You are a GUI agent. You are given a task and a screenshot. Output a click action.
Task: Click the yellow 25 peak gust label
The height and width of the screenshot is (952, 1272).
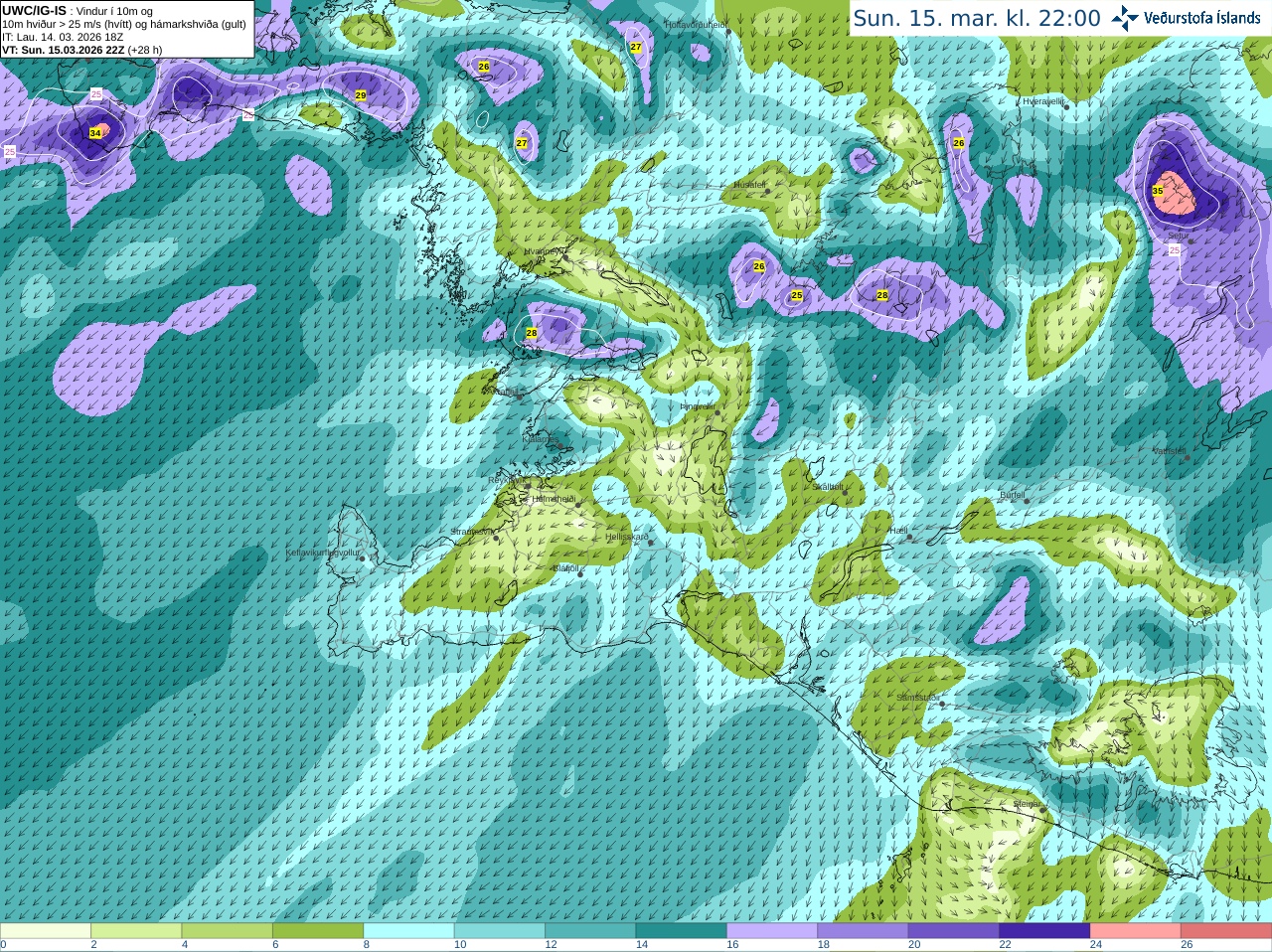point(797,296)
